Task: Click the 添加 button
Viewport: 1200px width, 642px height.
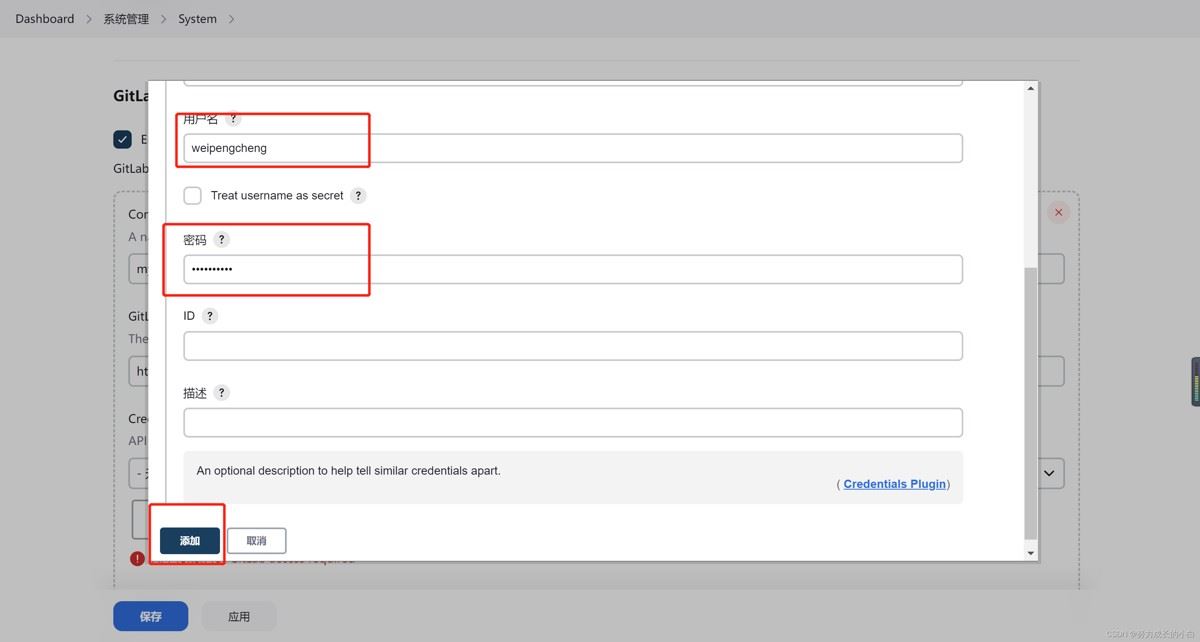Action: click(190, 541)
